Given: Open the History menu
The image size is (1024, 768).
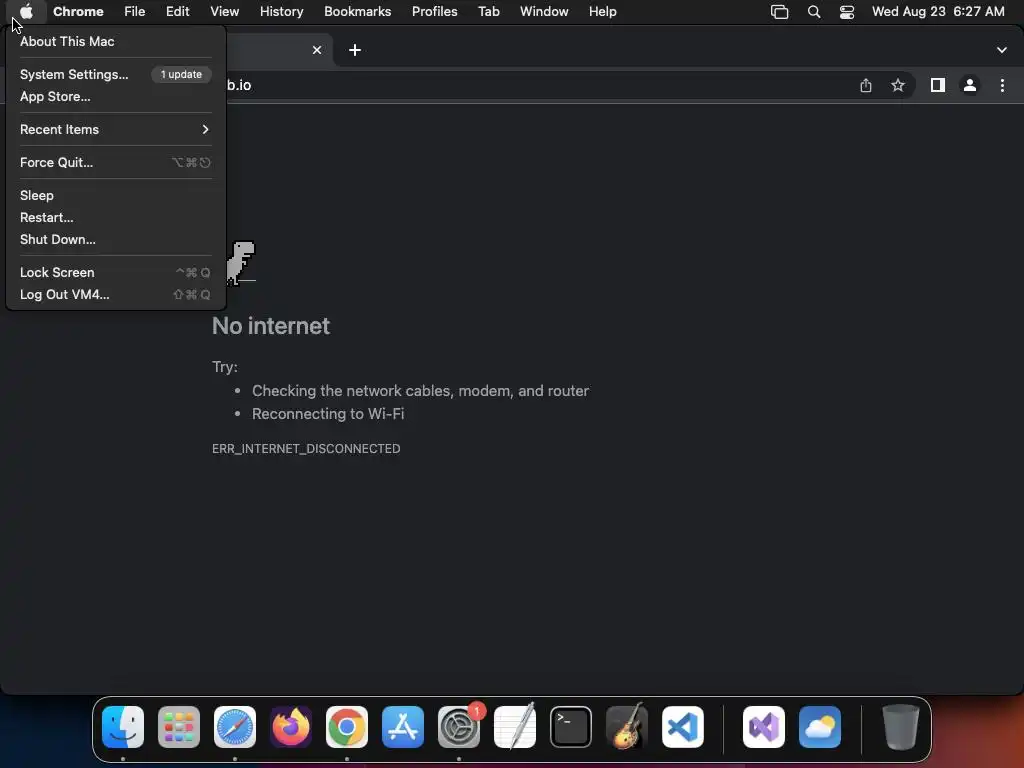Looking at the screenshot, I should click(281, 12).
